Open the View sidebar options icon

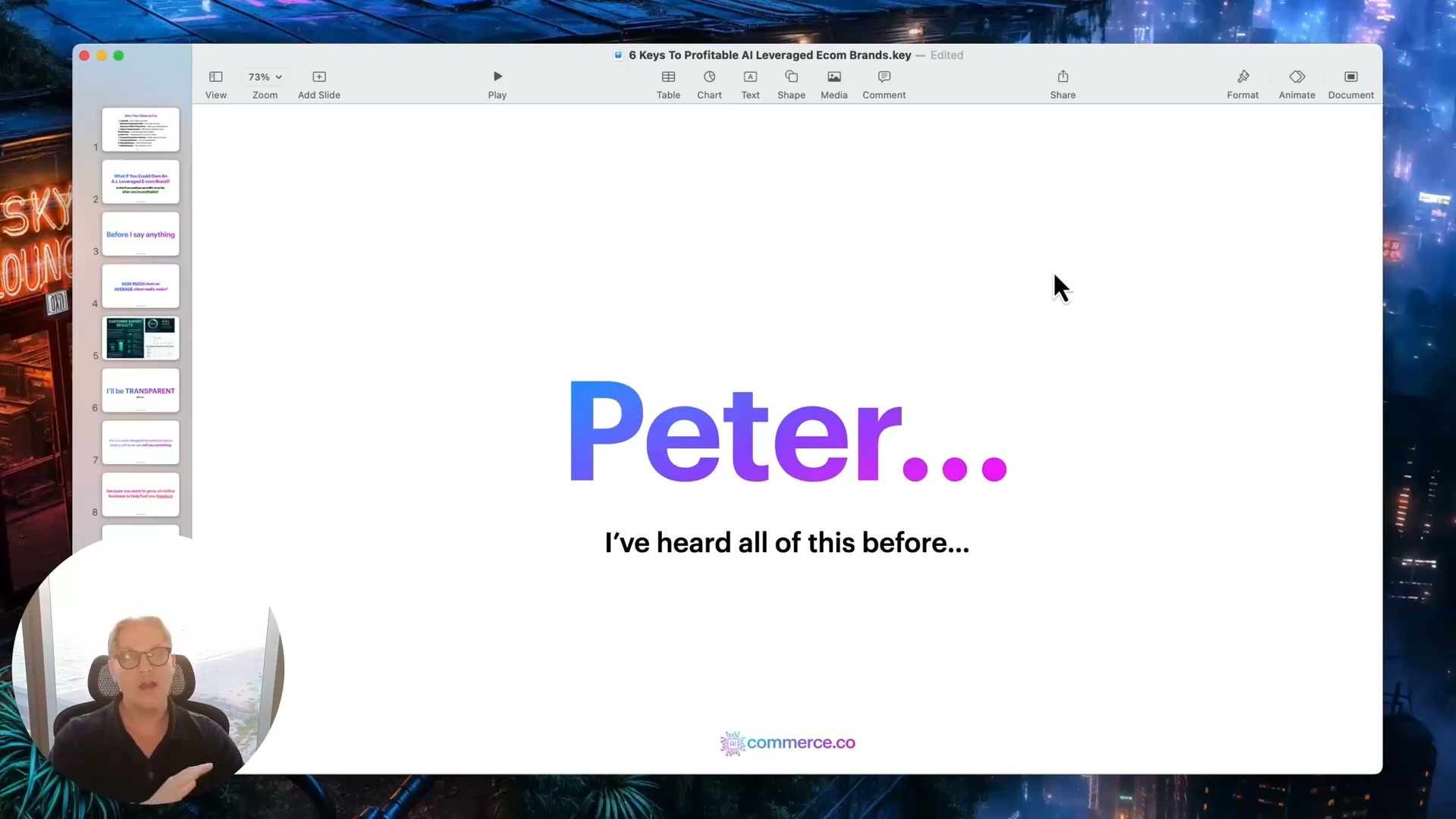tap(215, 77)
